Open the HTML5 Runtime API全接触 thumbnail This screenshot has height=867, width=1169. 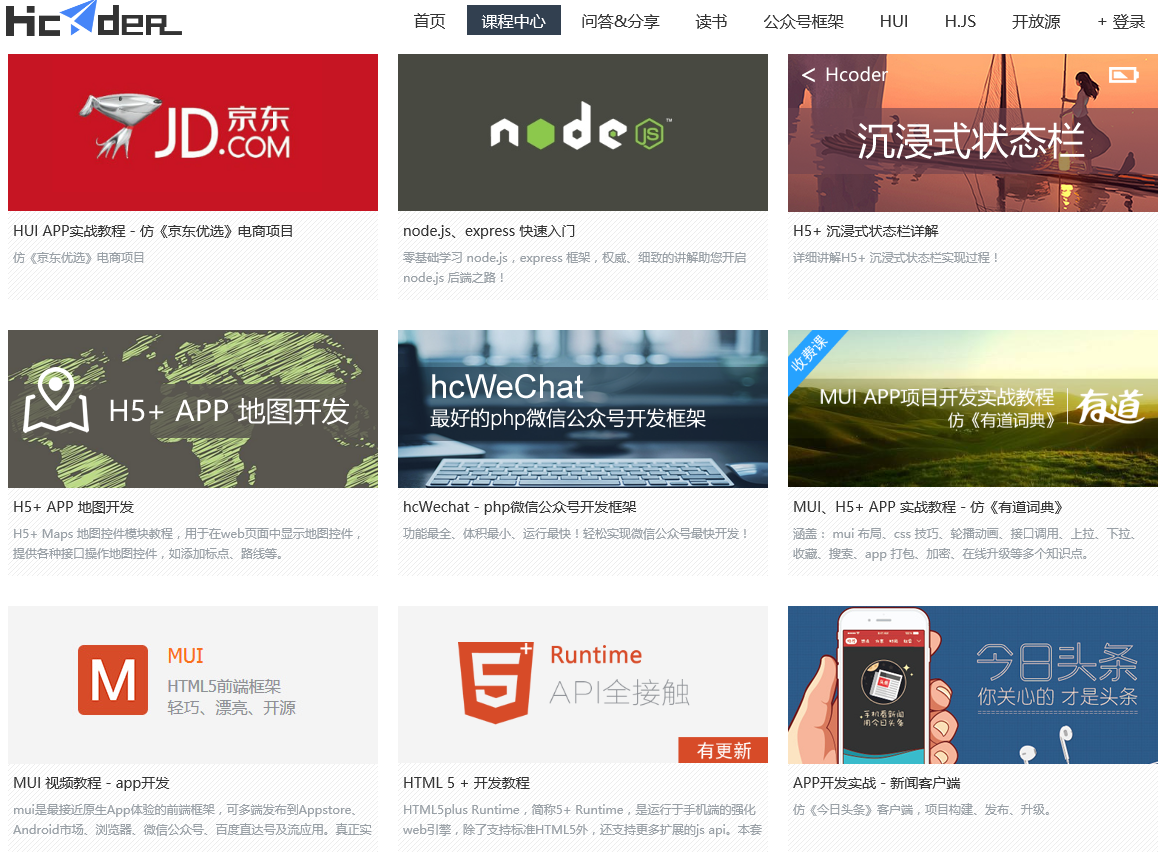pyautogui.click(x=583, y=684)
